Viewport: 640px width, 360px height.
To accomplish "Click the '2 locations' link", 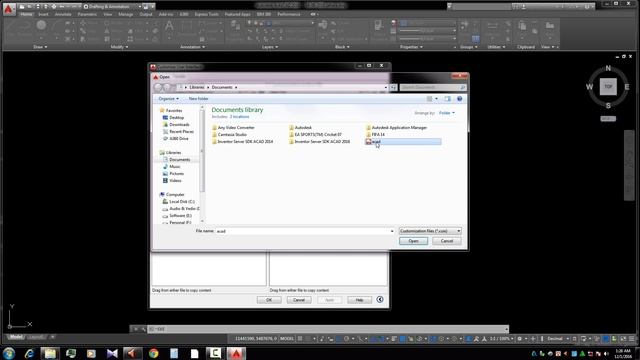I will coord(239,117).
